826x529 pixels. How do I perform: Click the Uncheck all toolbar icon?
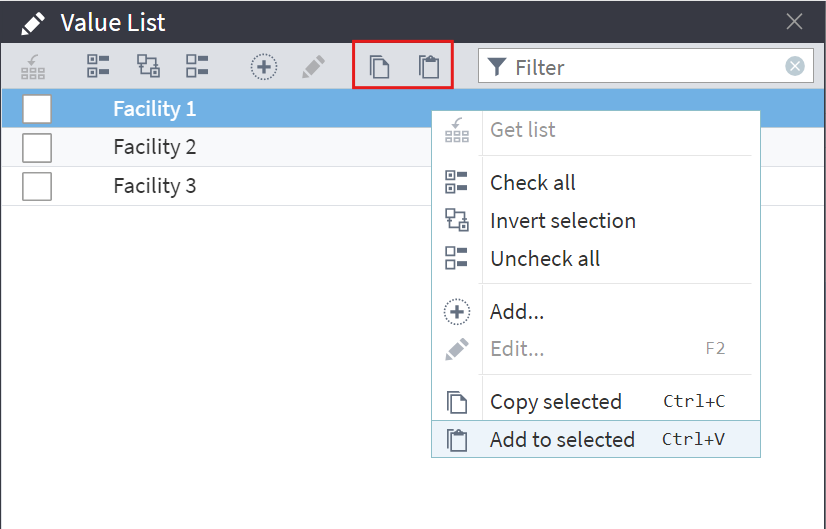[x=197, y=66]
